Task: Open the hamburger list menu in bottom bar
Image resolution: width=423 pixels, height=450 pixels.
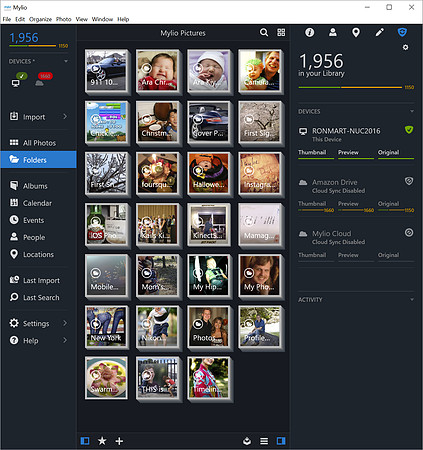Action: (x=264, y=441)
